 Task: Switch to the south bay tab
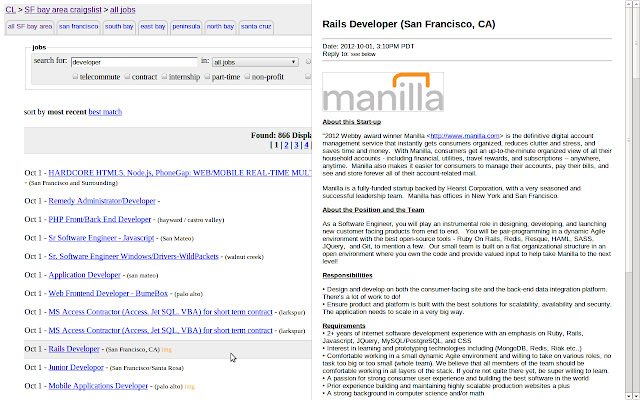click(x=119, y=27)
